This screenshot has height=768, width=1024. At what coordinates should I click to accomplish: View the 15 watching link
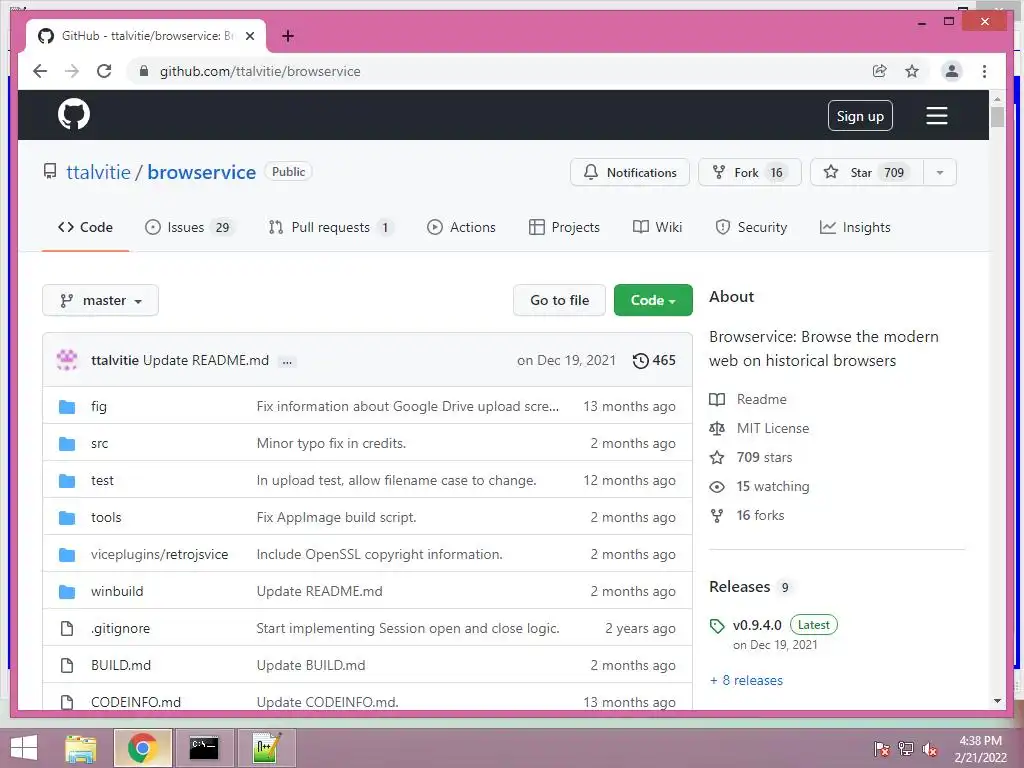coord(773,487)
